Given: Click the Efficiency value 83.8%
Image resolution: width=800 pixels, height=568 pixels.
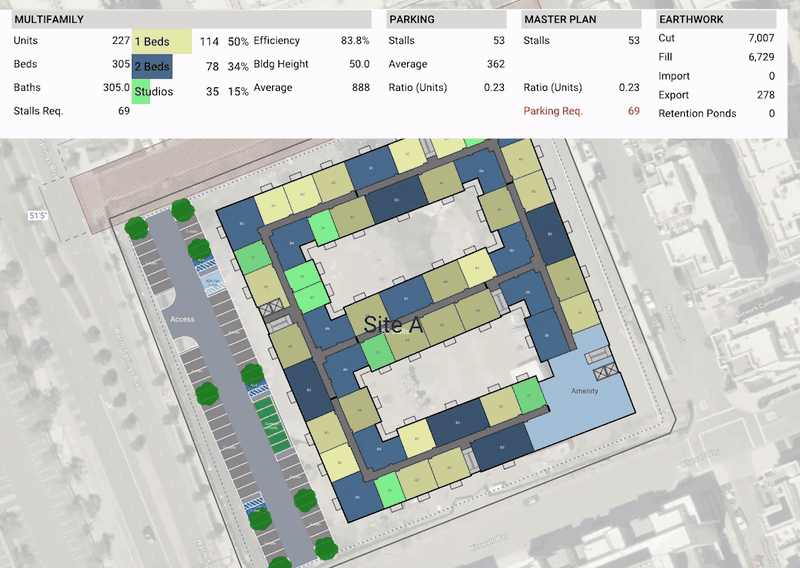Looking at the screenshot, I should 355,40.
